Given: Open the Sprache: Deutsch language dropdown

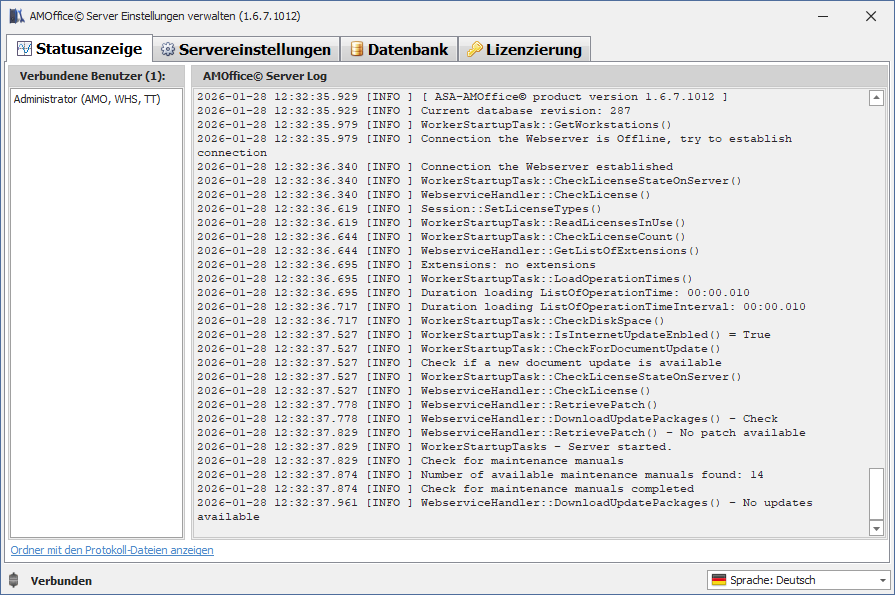Looking at the screenshot, I should click(797, 580).
